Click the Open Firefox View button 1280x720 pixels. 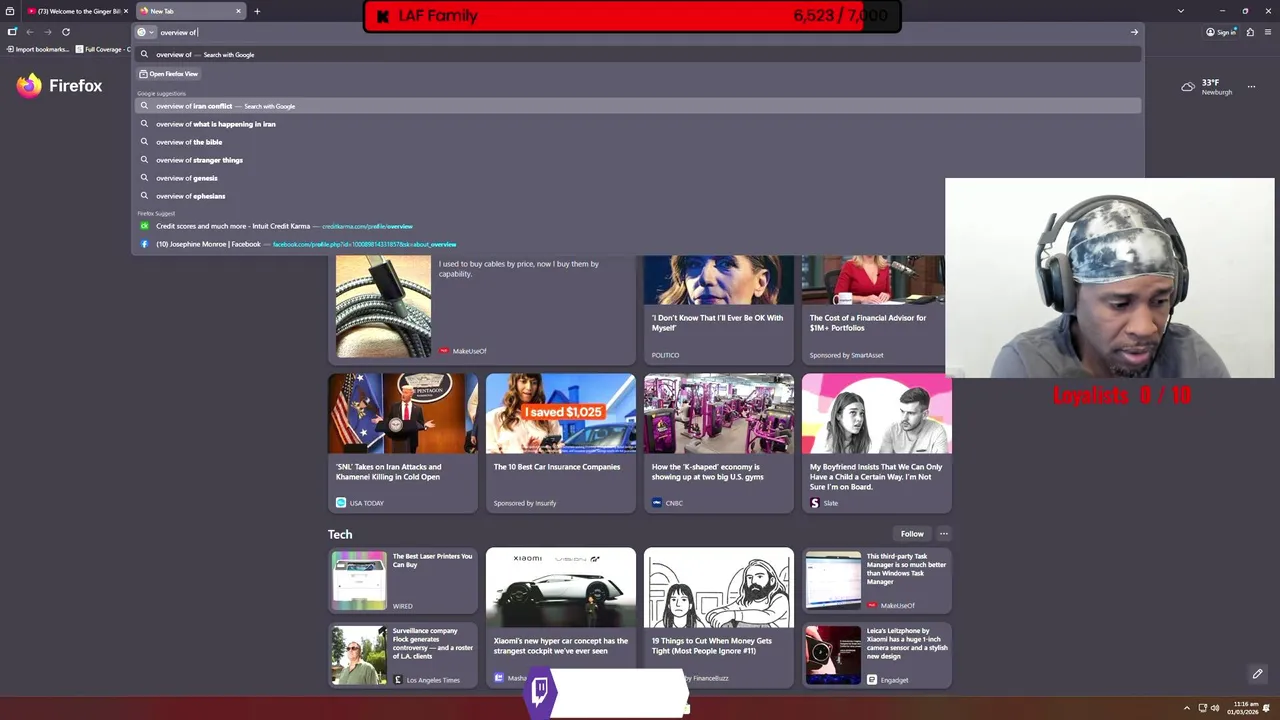168,74
